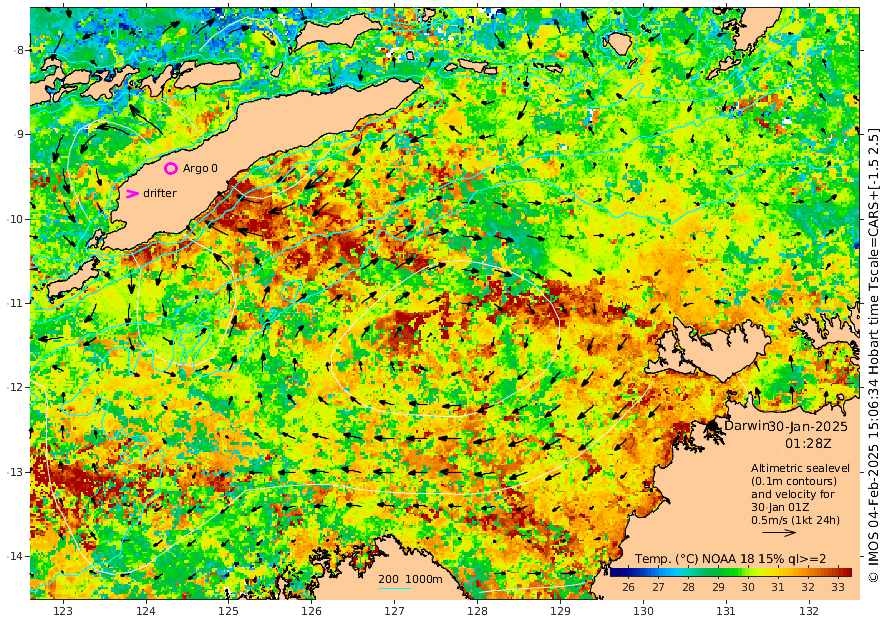Image resolution: width=880 pixels, height=630 pixels.
Task: Click longitude axis label 132
Action: (x=809, y=611)
